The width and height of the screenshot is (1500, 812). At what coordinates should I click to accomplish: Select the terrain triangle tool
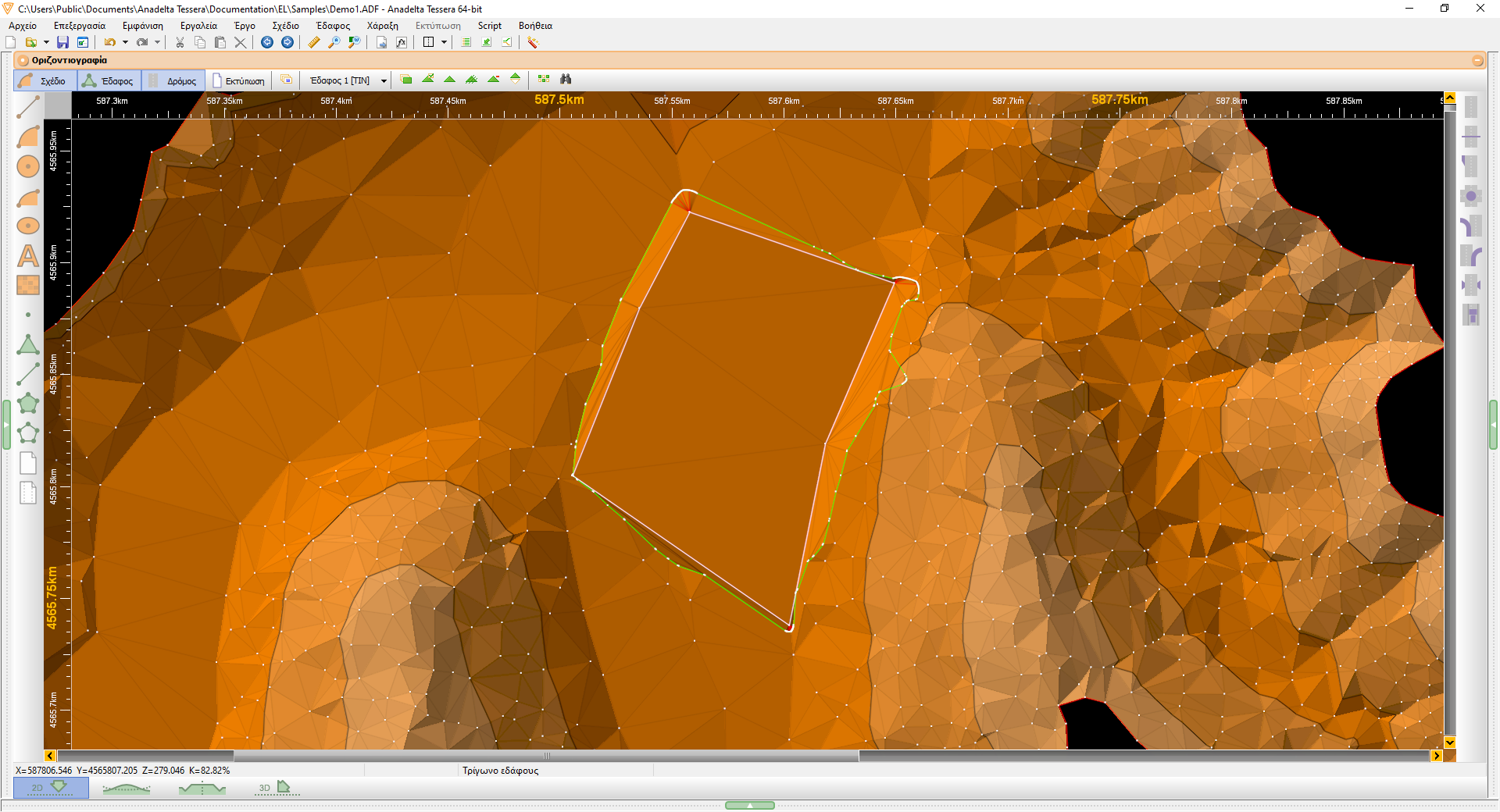[x=28, y=344]
